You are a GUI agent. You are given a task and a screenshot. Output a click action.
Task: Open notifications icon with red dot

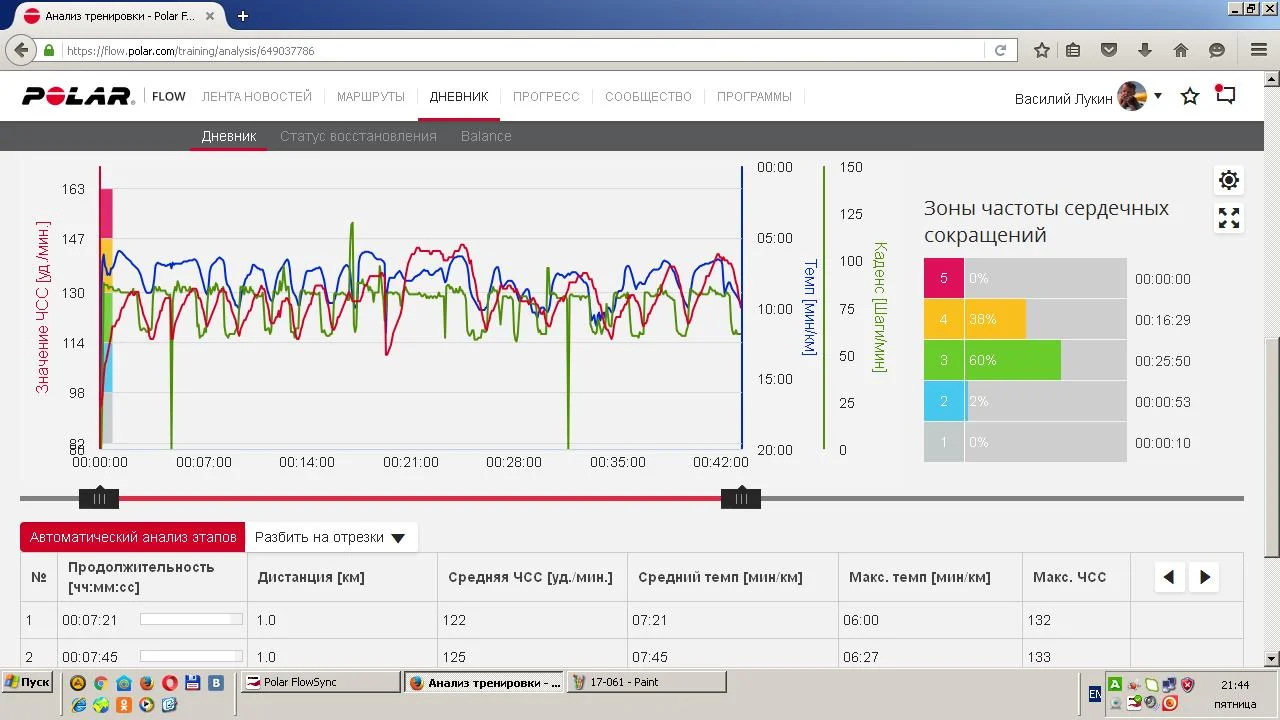1225,96
